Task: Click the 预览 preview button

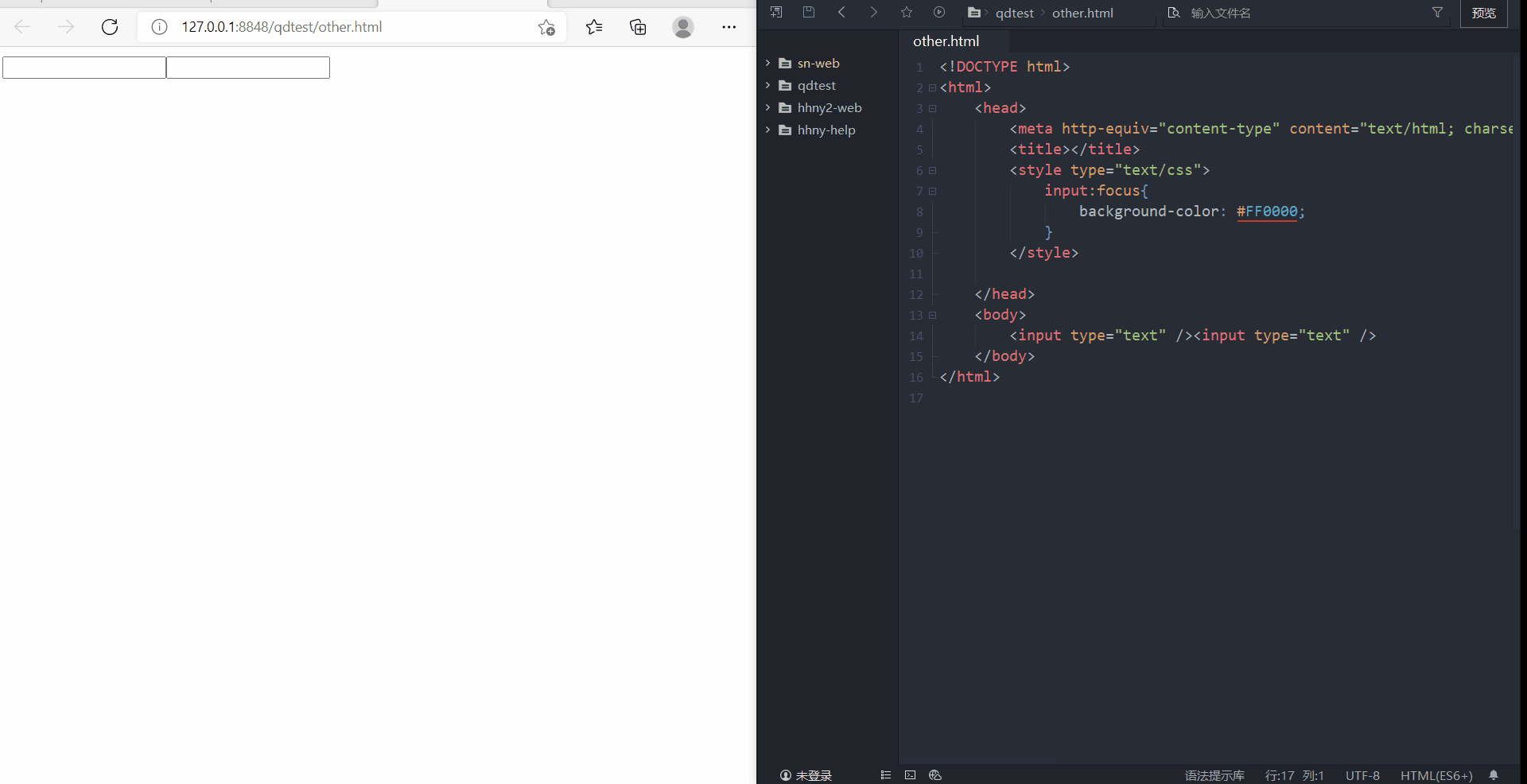Action: (x=1484, y=13)
